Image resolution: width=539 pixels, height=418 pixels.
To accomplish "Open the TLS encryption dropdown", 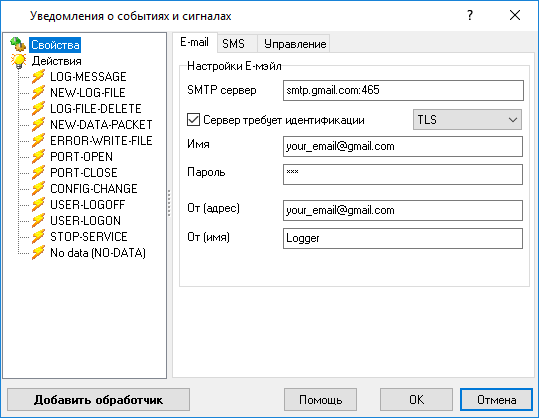I will point(467,120).
